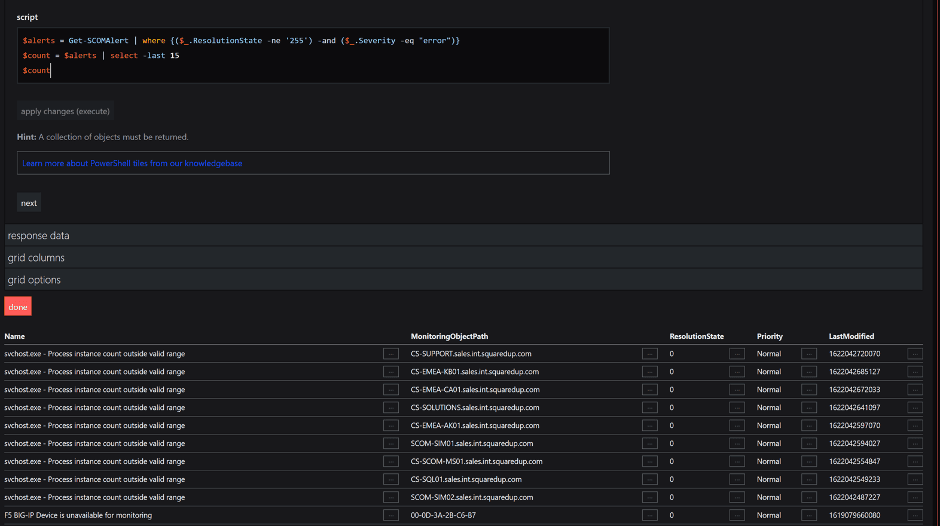Click ellipsis next to 00-0D-3A-2B-C6-B7 path

[x=649, y=516]
